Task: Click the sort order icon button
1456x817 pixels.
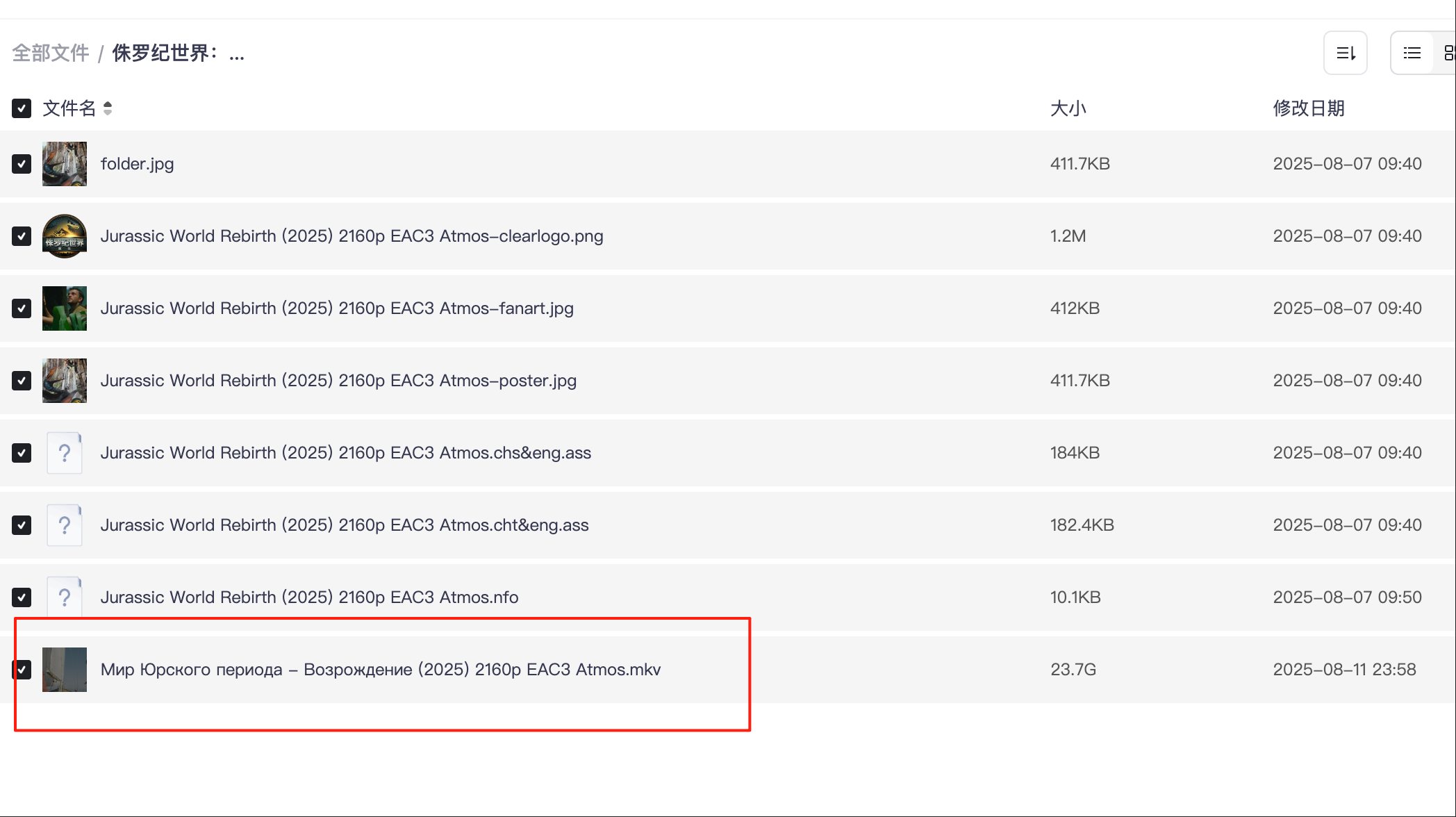Action: pos(1346,53)
